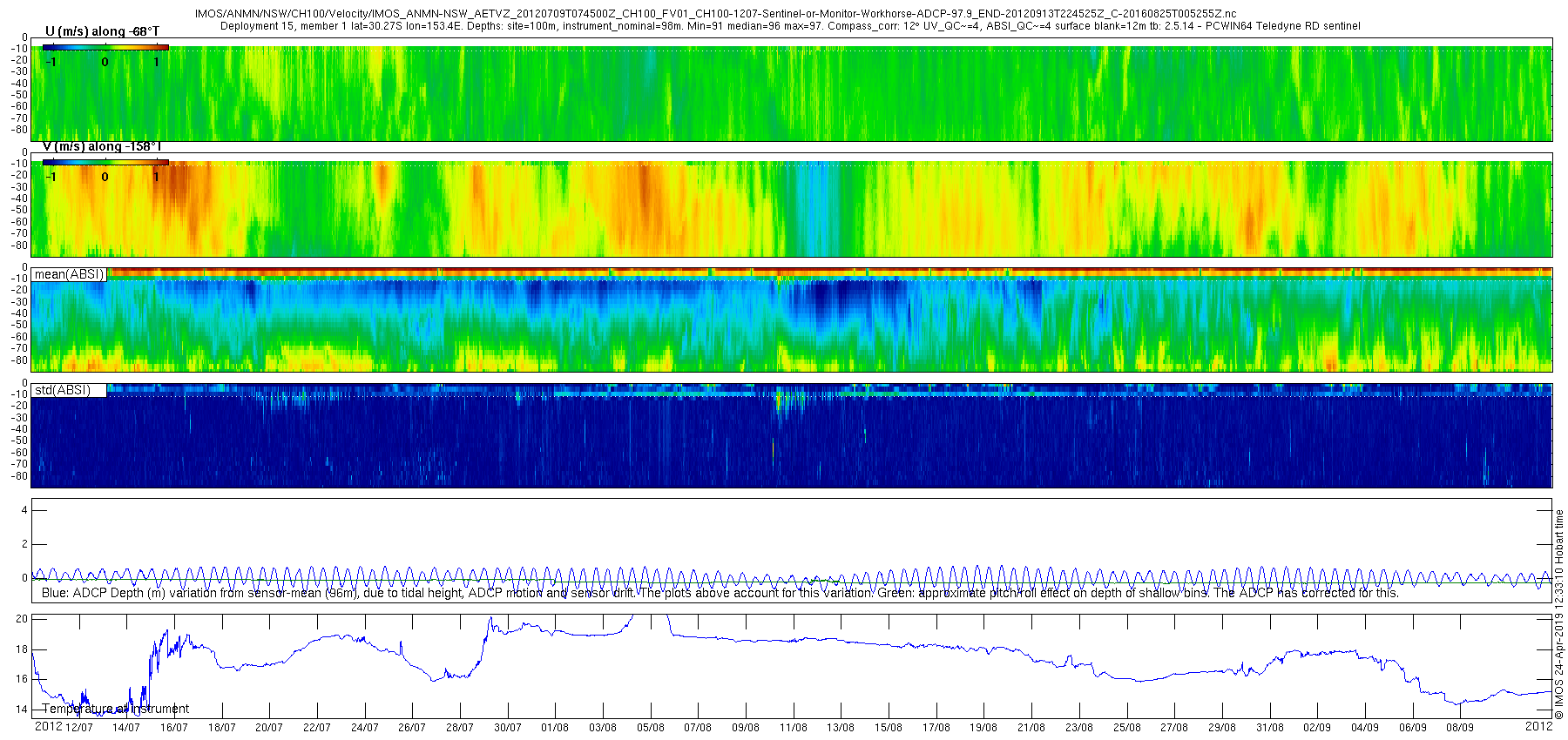Click the U velocity colorbar legend
This screenshot has width=1568, height=740.
click(105, 47)
